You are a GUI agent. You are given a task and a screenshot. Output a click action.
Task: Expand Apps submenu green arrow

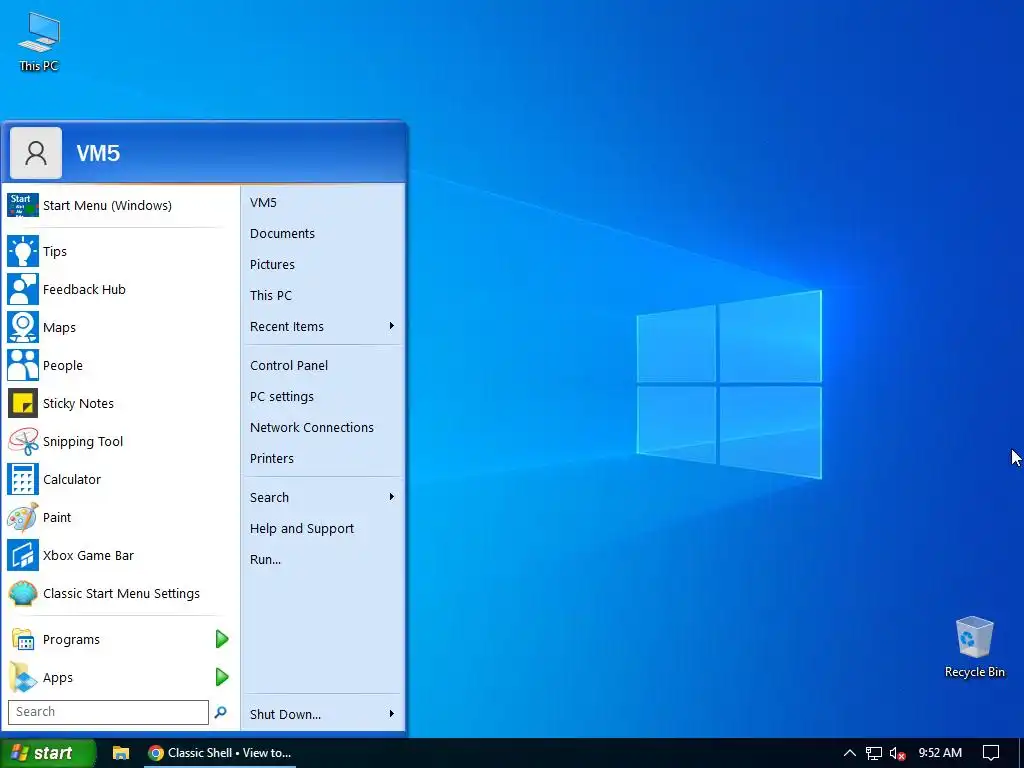coord(222,677)
